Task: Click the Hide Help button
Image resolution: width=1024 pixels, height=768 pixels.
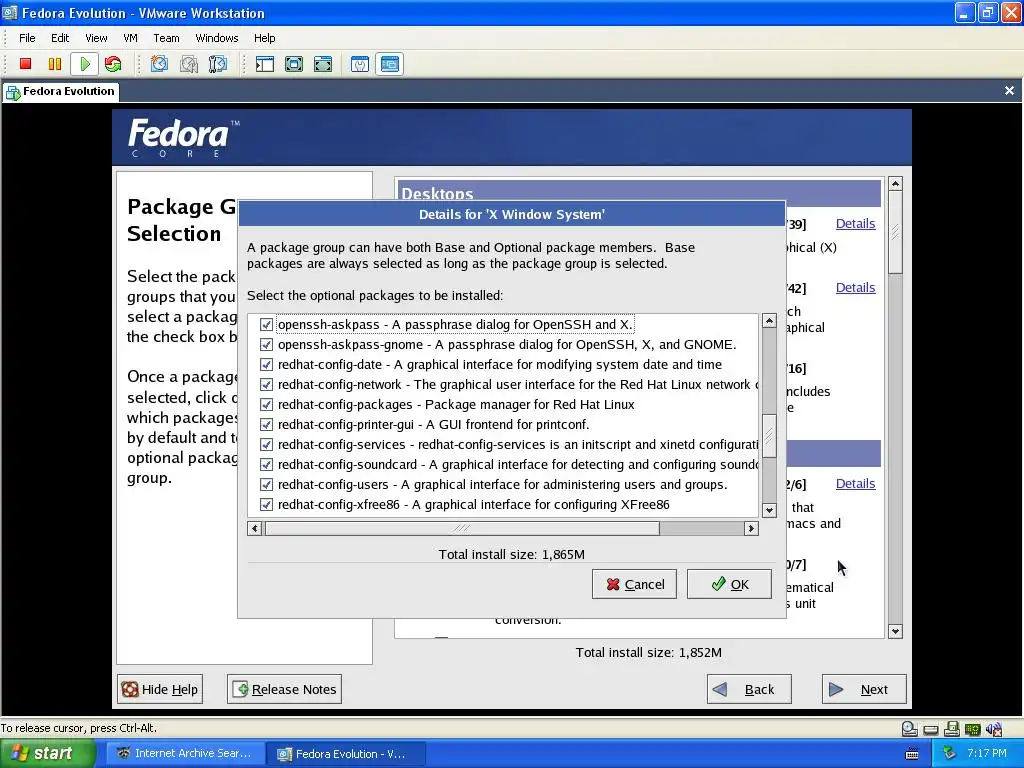Action: click(x=160, y=689)
